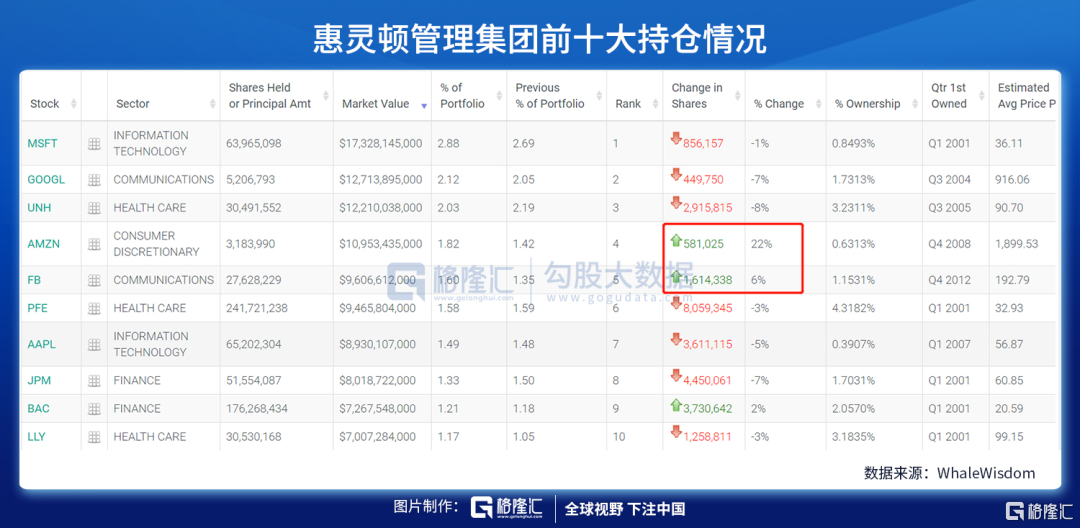Select BAC shares held 176,268,434
The width and height of the screenshot is (1080, 528).
256,409
